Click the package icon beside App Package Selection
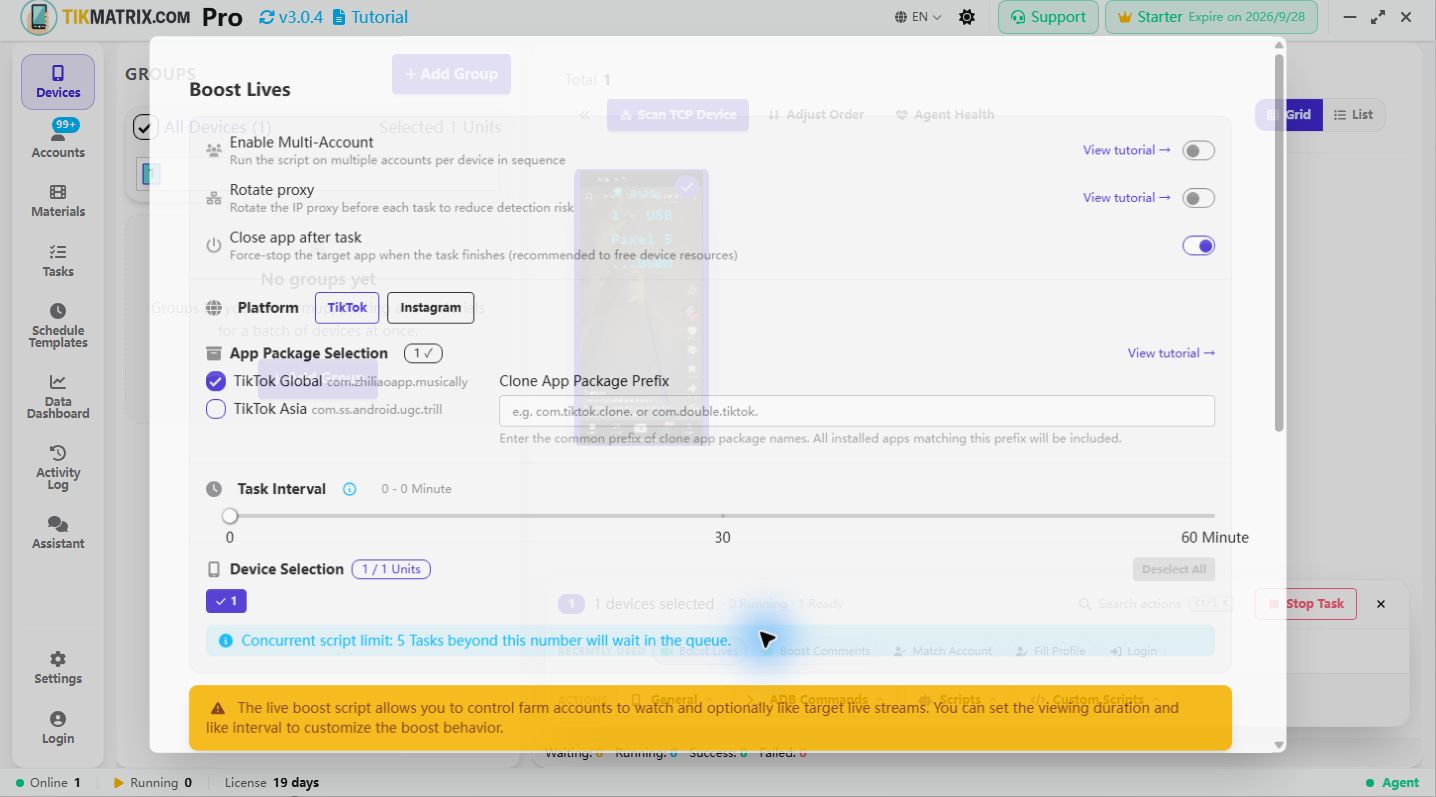This screenshot has height=797, width=1436. click(x=214, y=353)
